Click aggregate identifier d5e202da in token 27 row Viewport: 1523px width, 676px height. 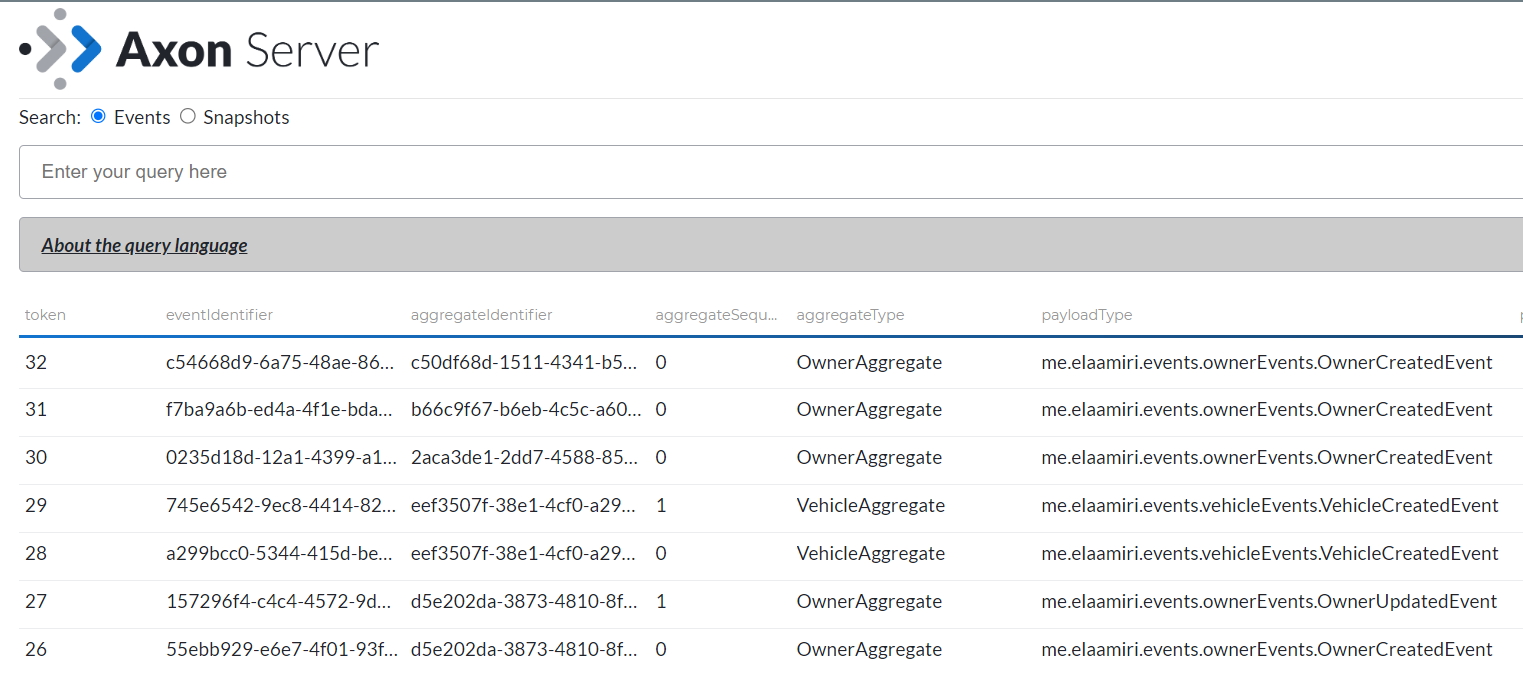click(x=525, y=602)
